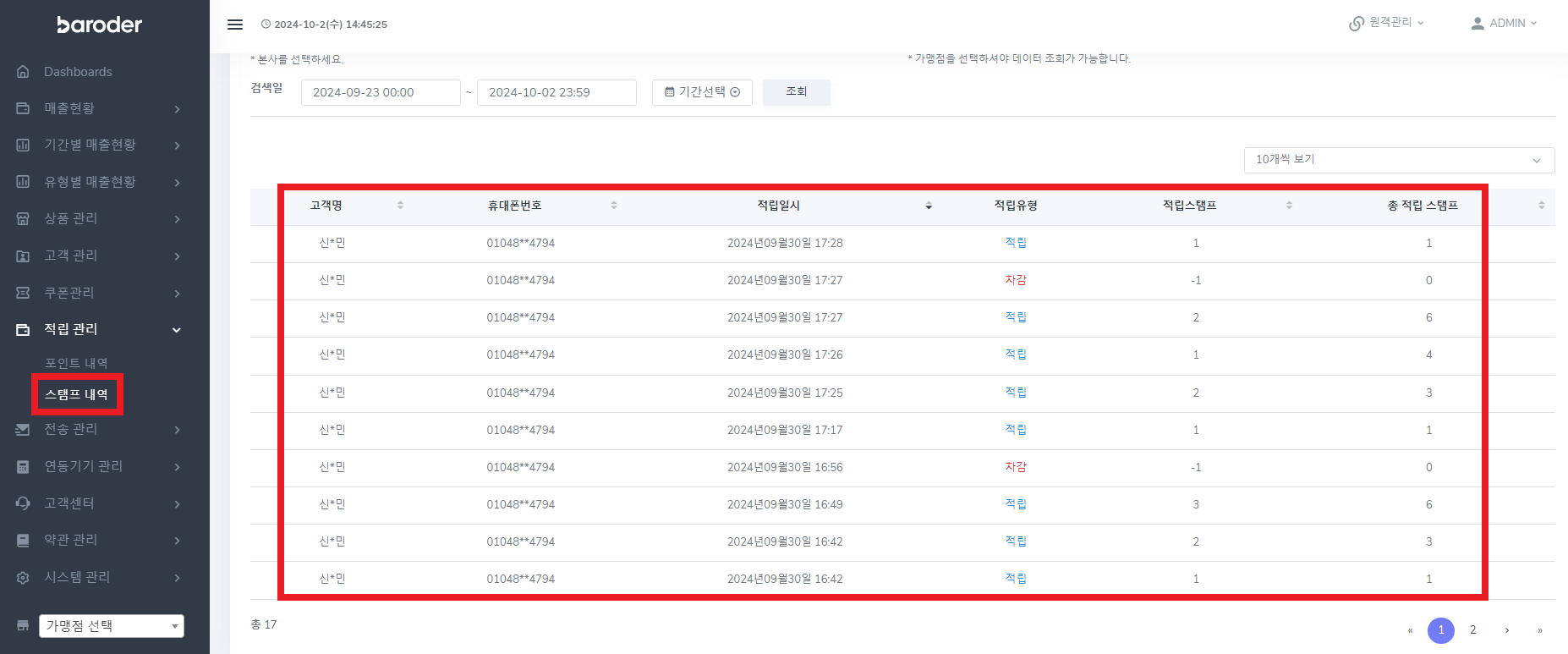Collapse the 적립 관리 section chevron

pos(177,330)
